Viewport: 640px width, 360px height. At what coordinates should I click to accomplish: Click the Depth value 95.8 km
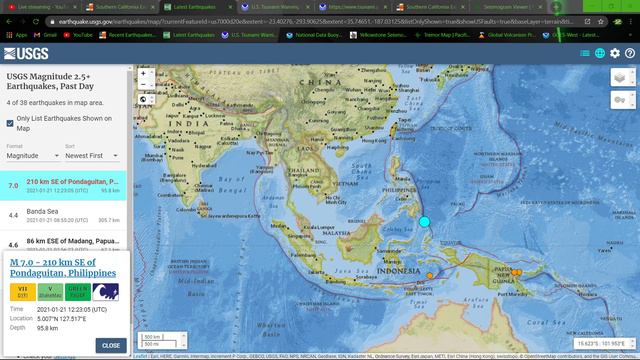(x=47, y=328)
